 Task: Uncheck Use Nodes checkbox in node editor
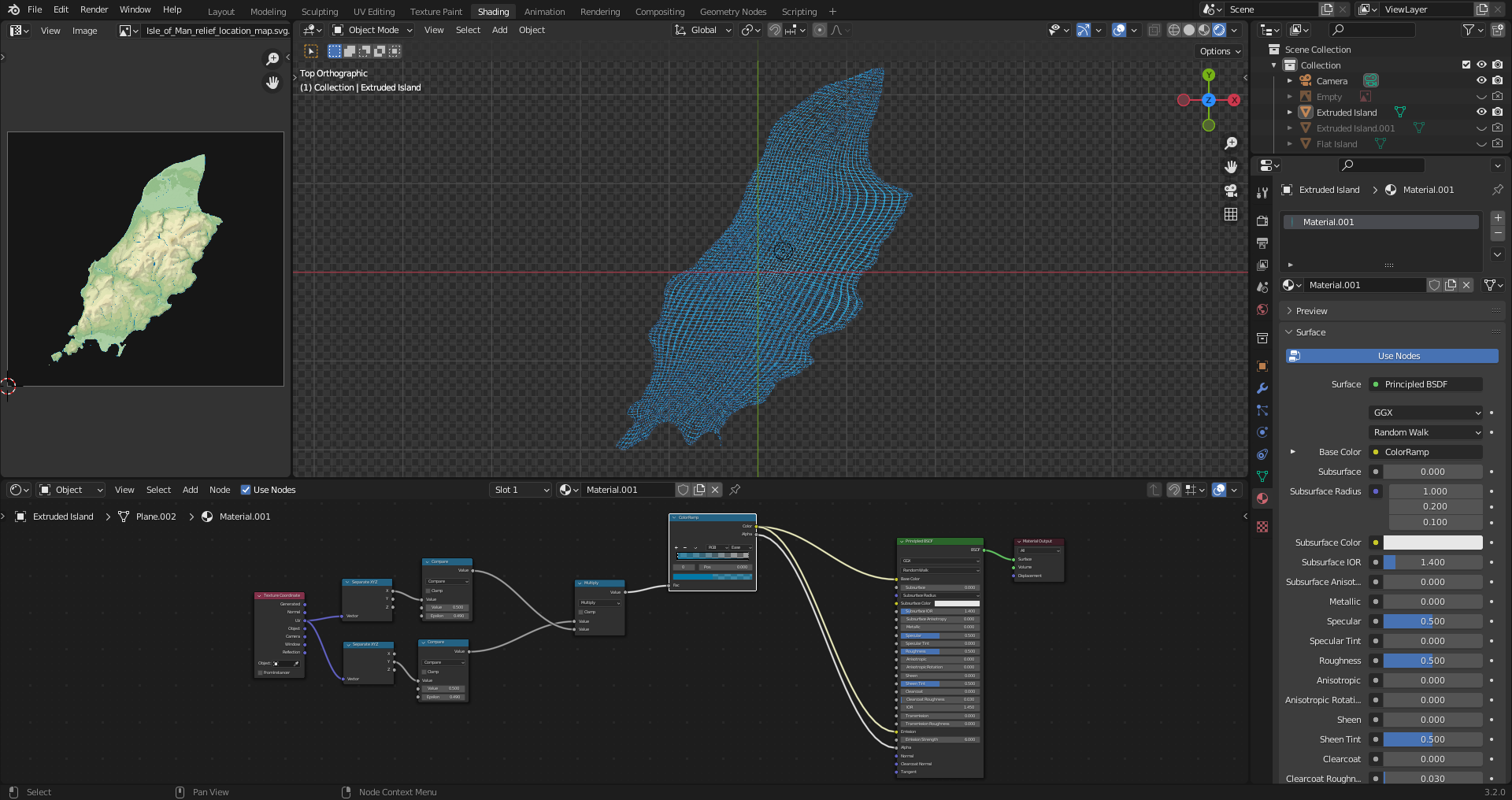point(246,490)
